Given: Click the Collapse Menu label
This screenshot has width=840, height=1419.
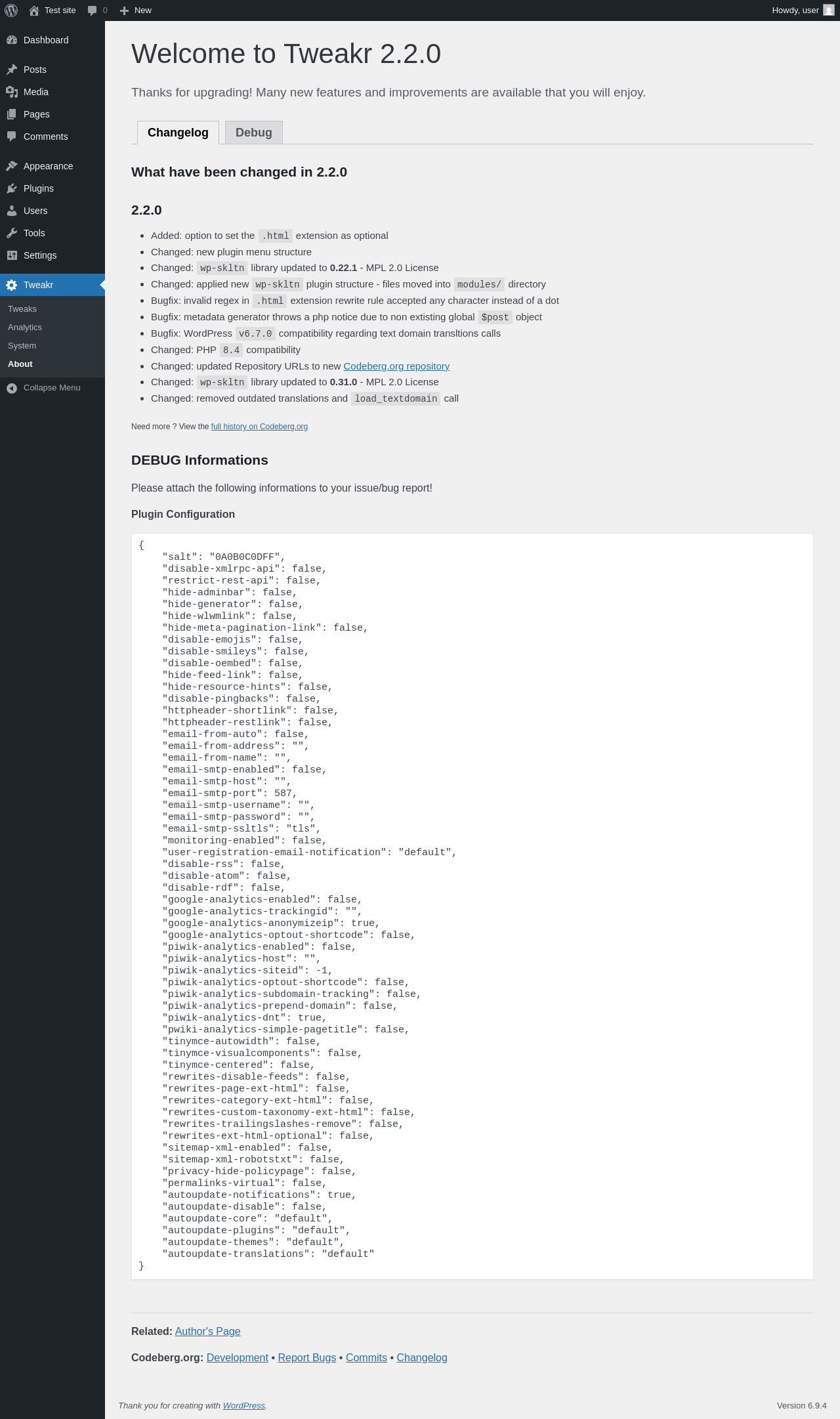Looking at the screenshot, I should (x=52, y=388).
